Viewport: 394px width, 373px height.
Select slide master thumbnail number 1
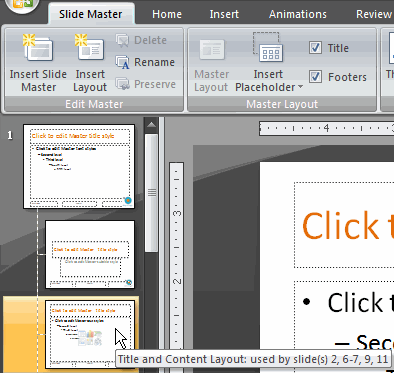79,166
